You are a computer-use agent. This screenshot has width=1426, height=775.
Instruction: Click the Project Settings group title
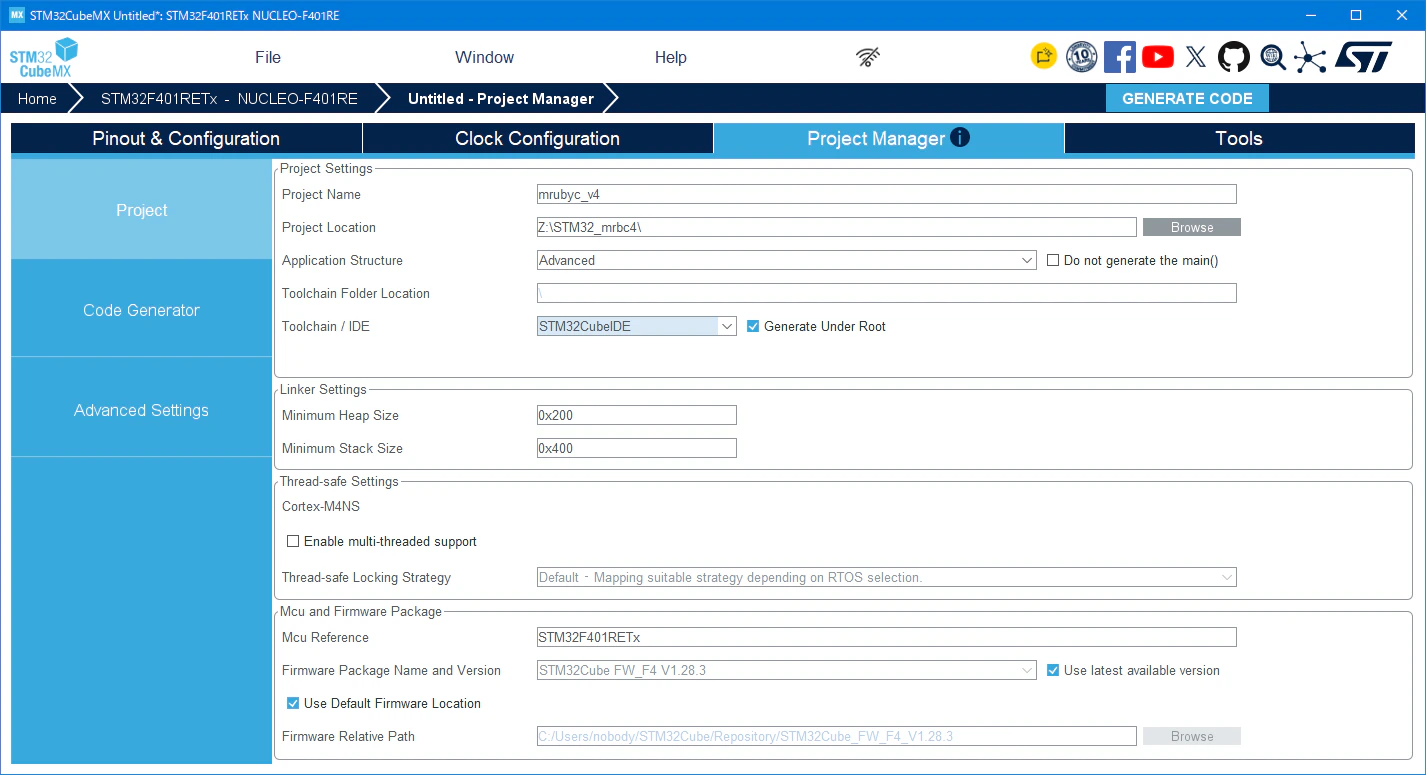pos(326,168)
